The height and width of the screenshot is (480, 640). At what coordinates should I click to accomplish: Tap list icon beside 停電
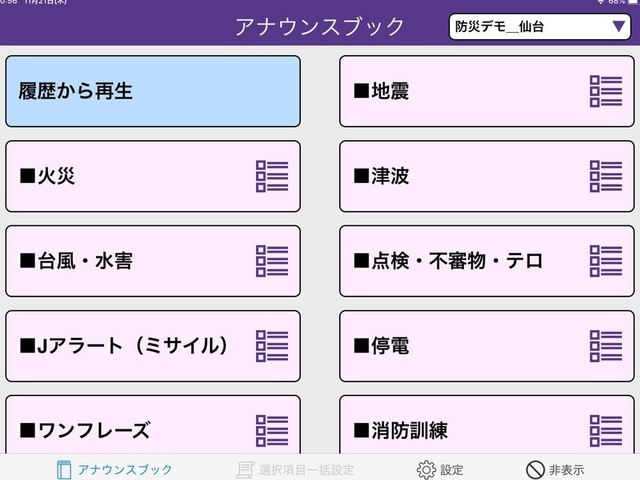[606, 346]
